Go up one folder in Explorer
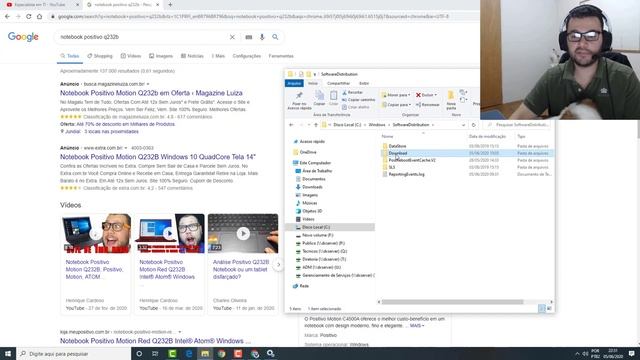Viewport: 640px width, 360px height. (316, 125)
